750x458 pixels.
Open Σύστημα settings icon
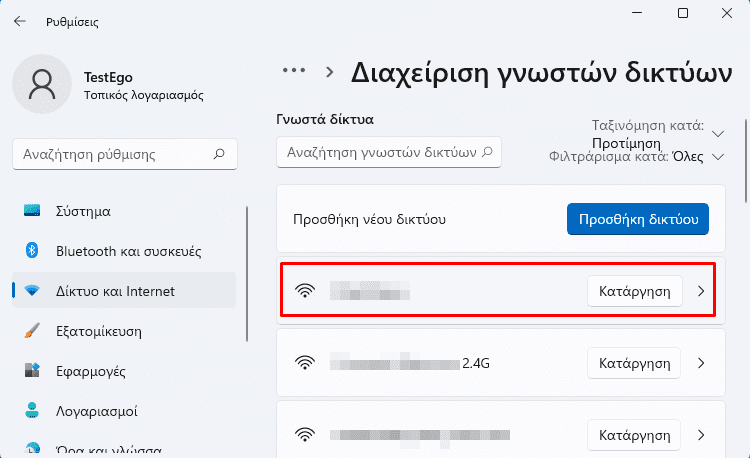tap(32, 210)
